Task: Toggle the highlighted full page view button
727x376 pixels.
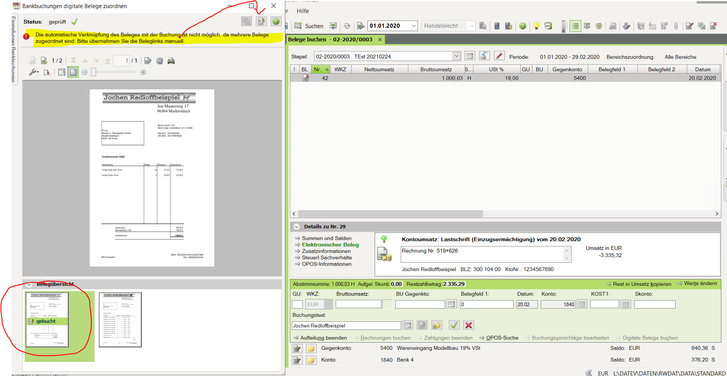Action: [73, 72]
